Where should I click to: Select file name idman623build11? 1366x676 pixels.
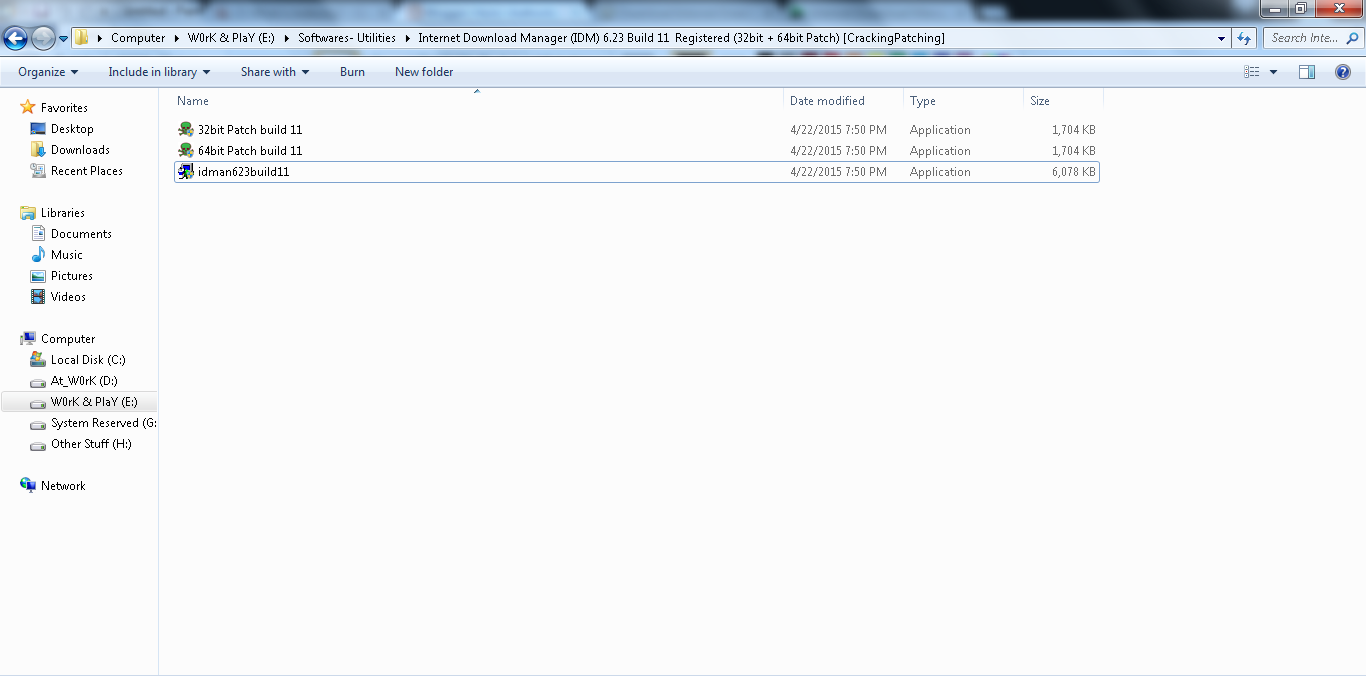coord(244,172)
